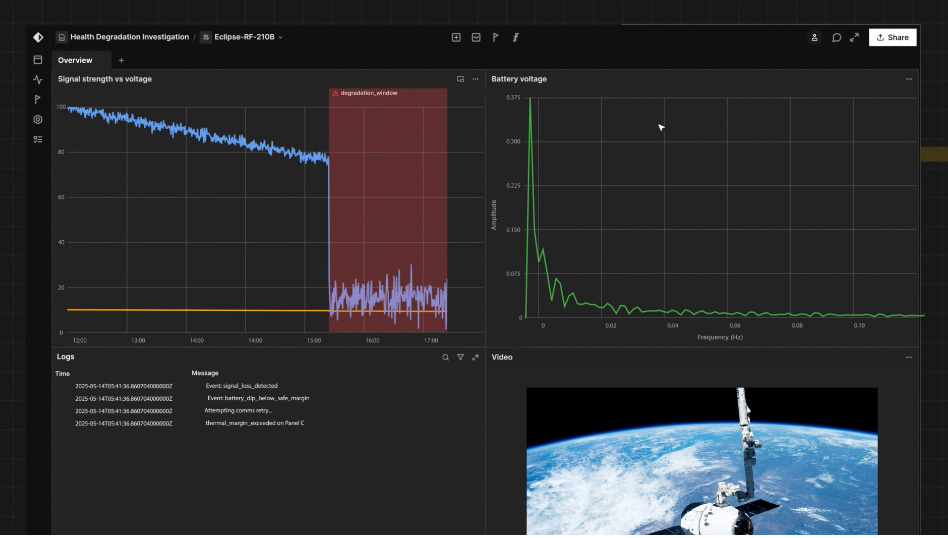
Task: Switch to the Overview tab
Action: point(75,60)
